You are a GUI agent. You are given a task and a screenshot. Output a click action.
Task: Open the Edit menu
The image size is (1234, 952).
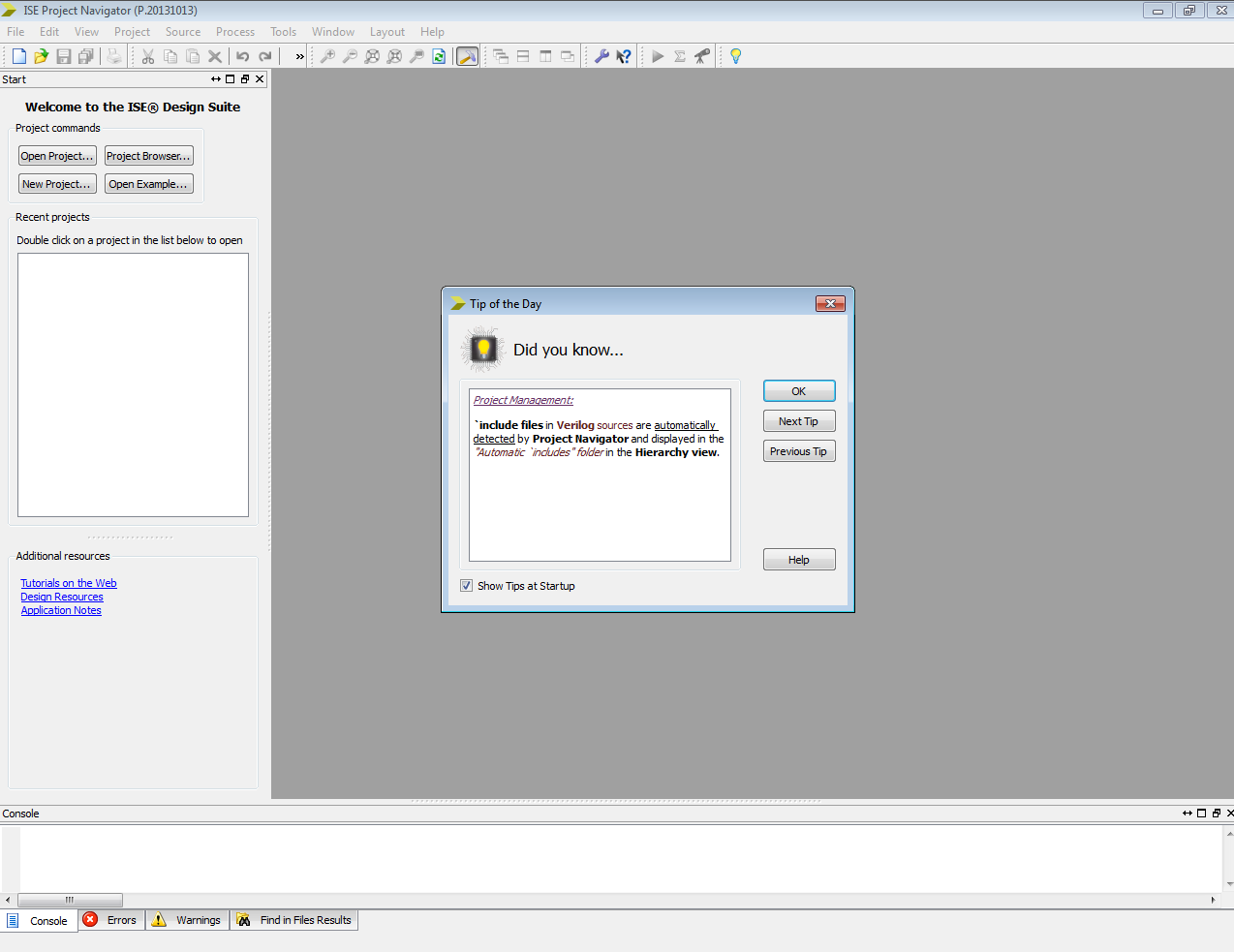tap(49, 32)
